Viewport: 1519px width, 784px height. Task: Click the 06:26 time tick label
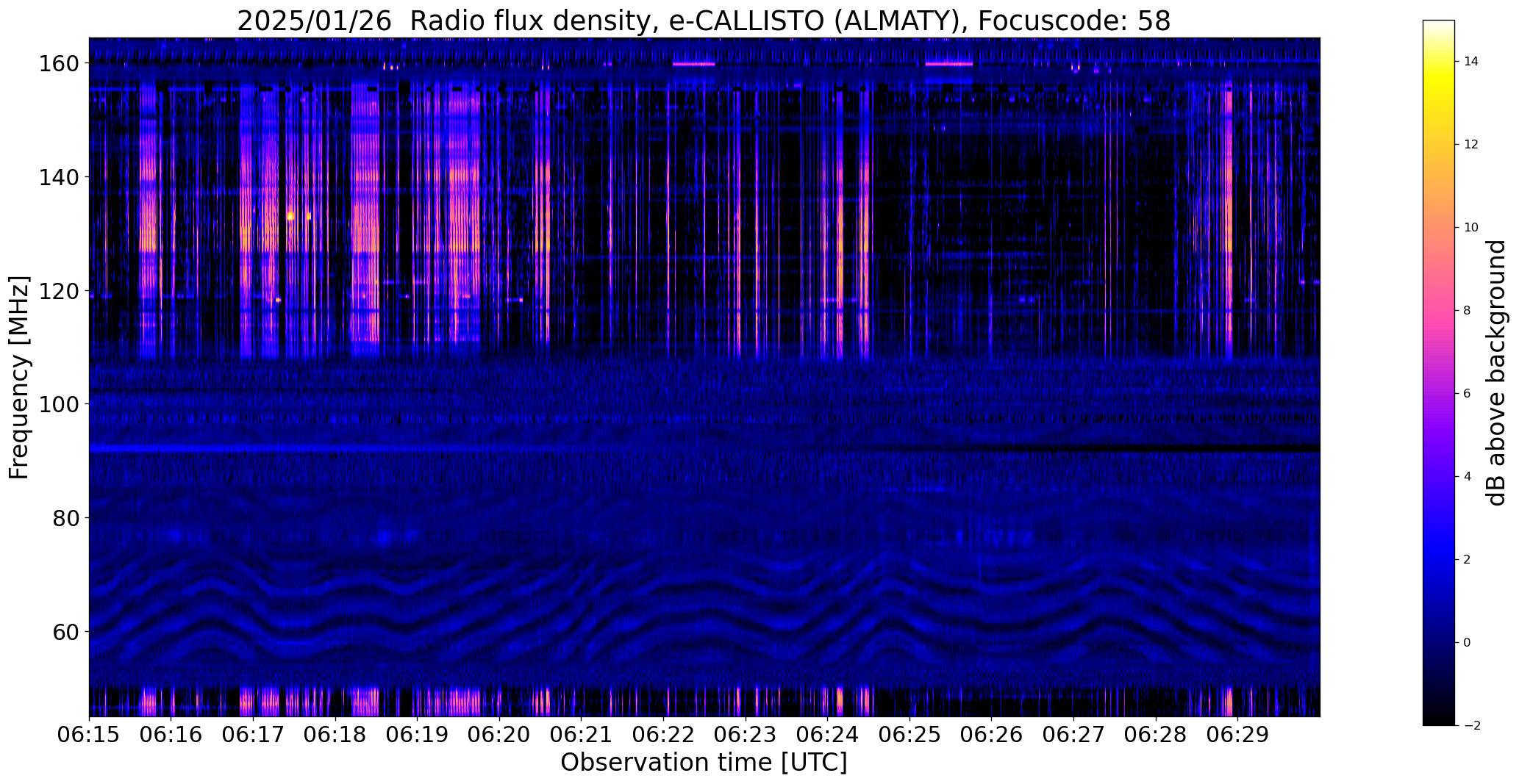click(992, 735)
